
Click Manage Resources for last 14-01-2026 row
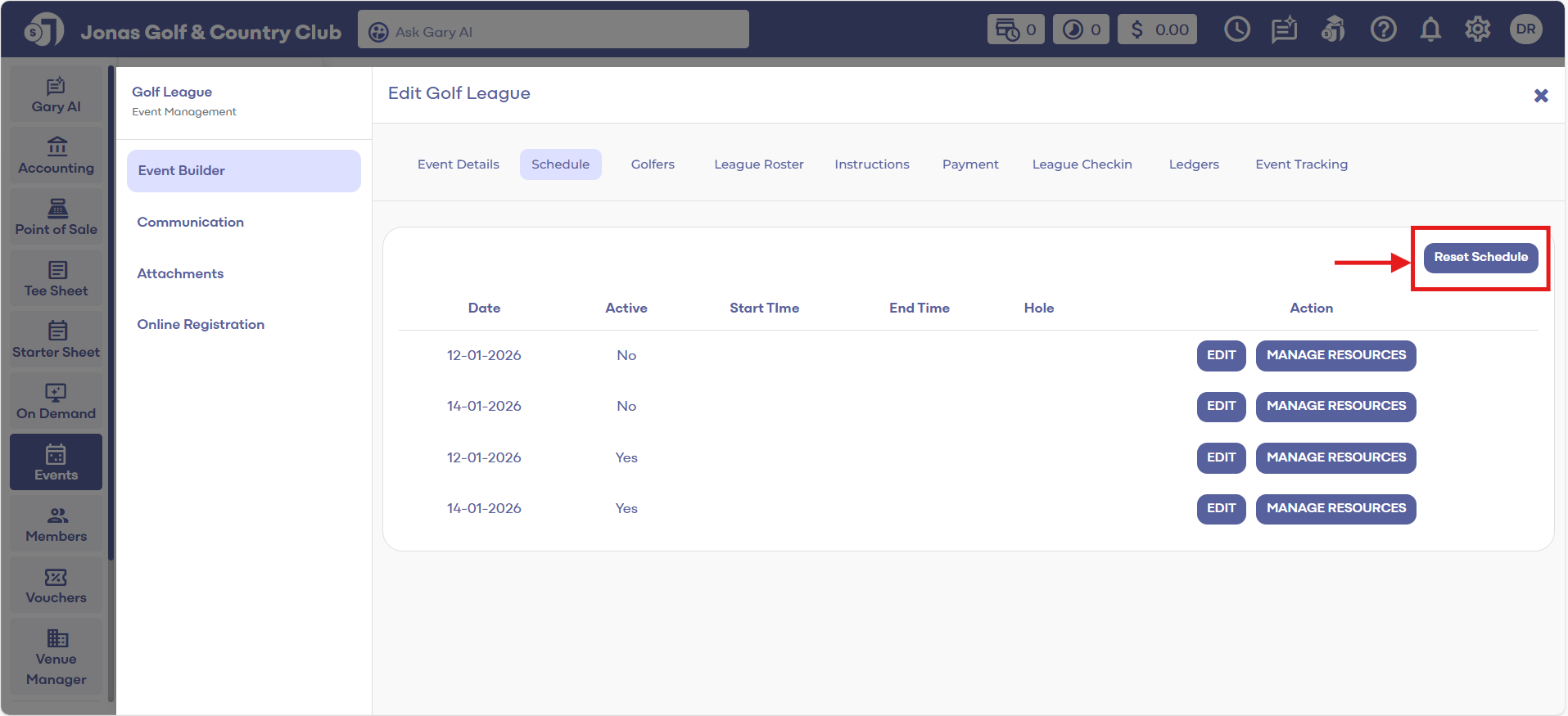(1335, 508)
